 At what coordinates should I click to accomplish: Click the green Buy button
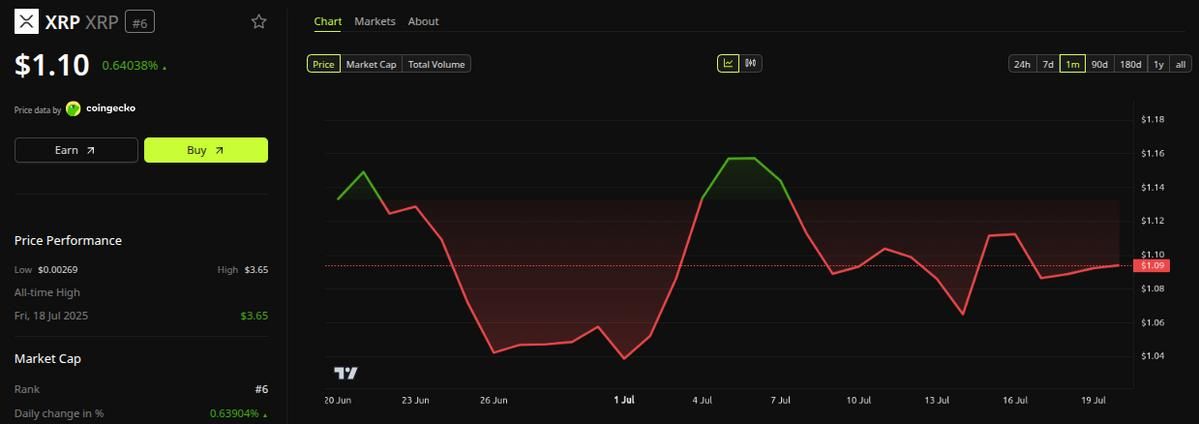(206, 150)
